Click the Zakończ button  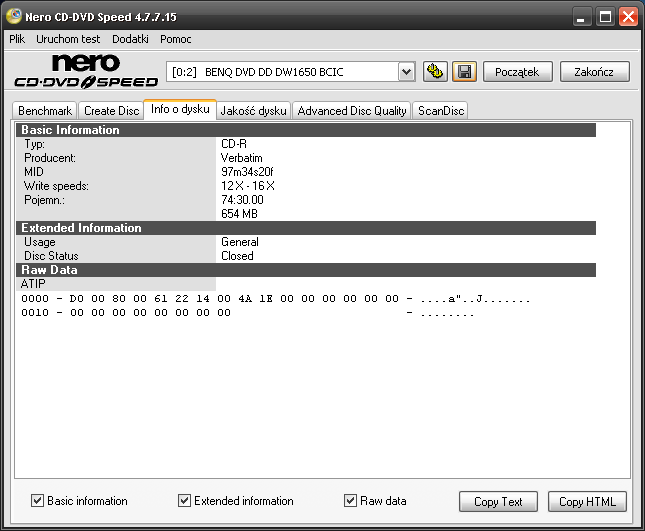[x=594, y=72]
